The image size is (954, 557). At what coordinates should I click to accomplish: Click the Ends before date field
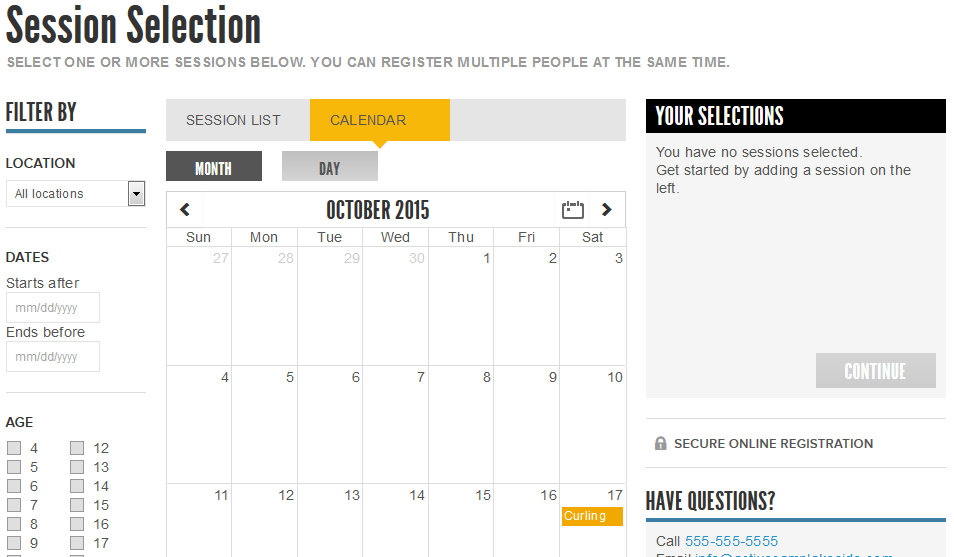[53, 357]
